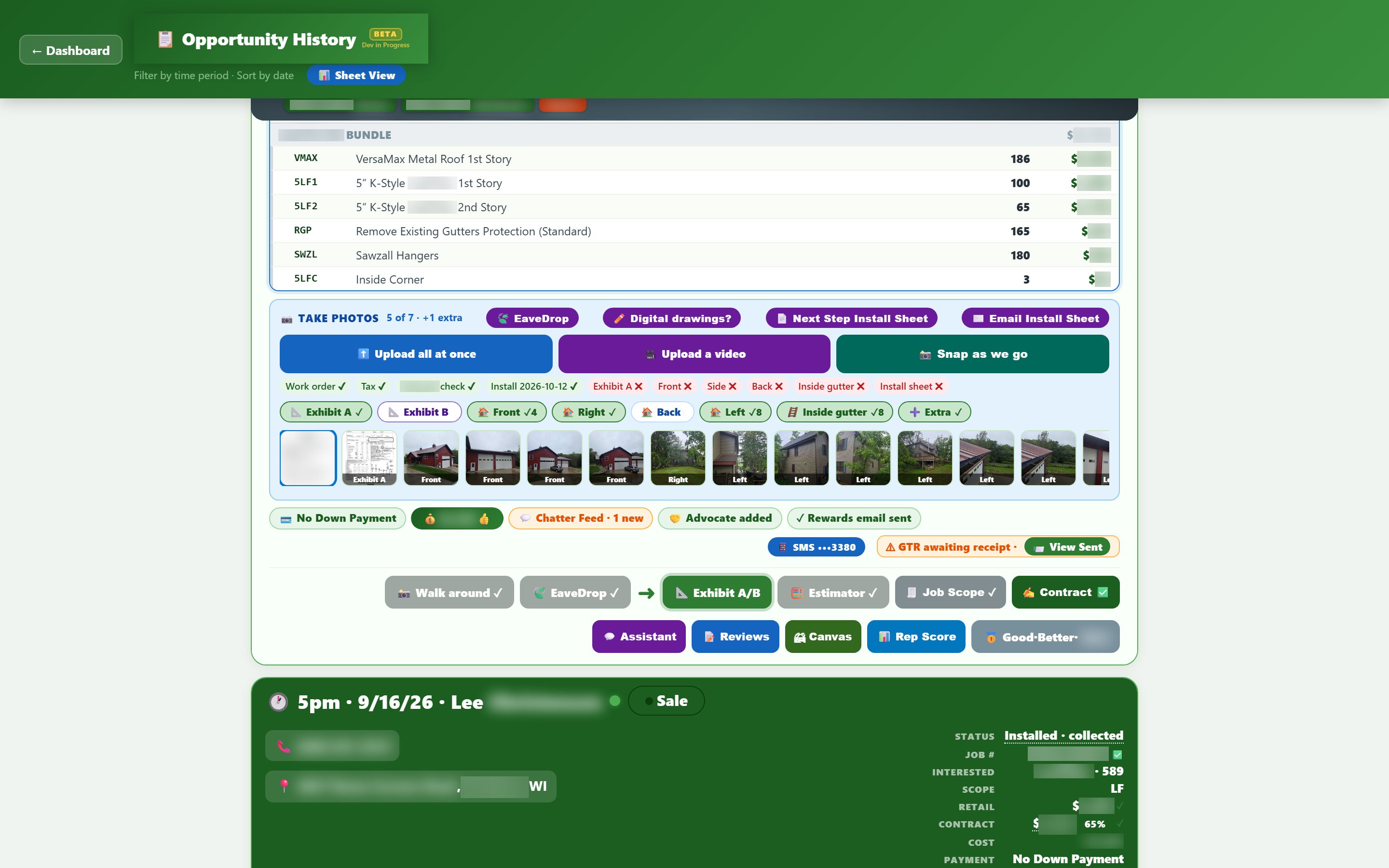Open Chatter Feed with 1 new
The height and width of the screenshot is (868, 1389).
point(580,518)
